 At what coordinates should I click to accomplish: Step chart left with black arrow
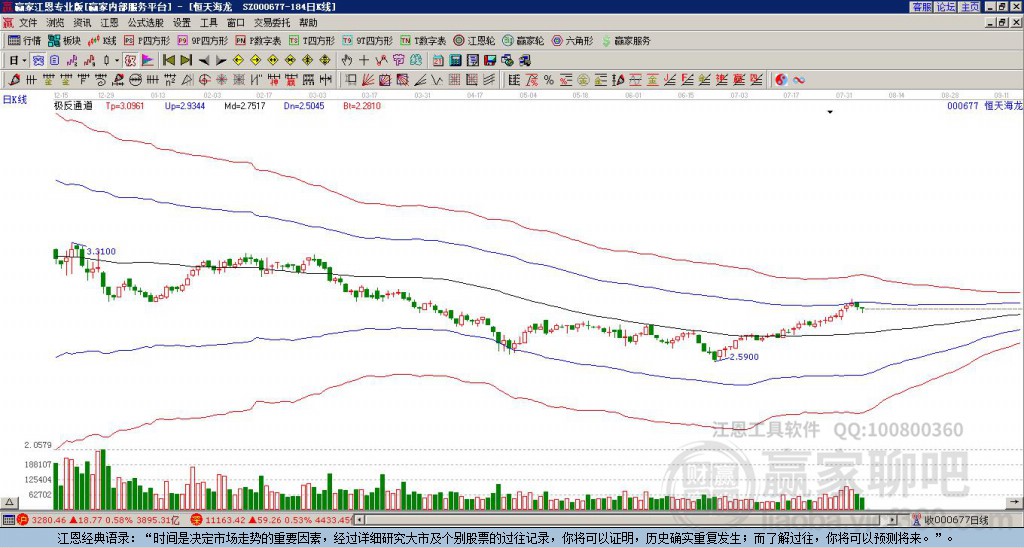204,60
